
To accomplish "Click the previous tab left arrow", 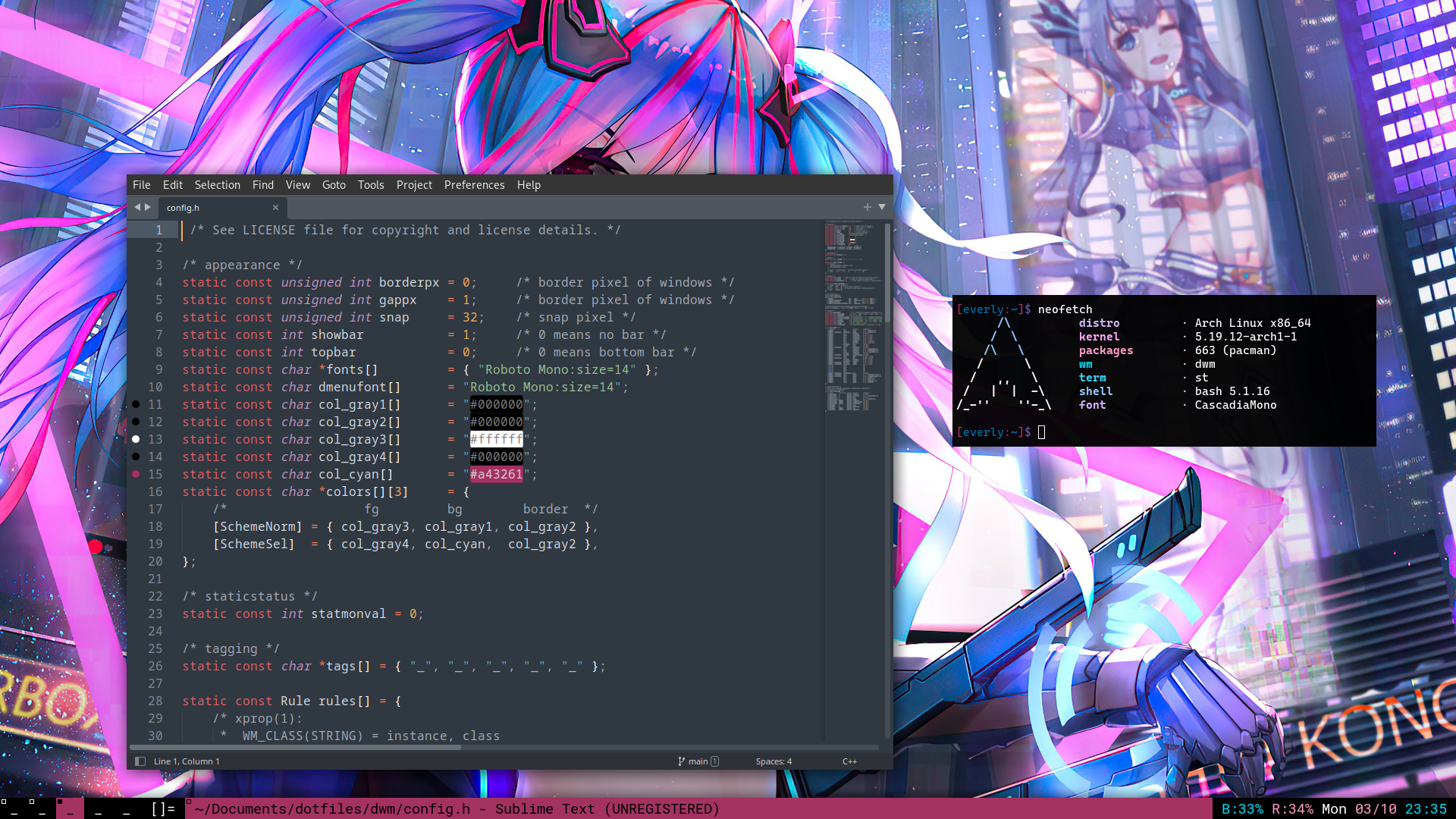I will tap(137, 207).
